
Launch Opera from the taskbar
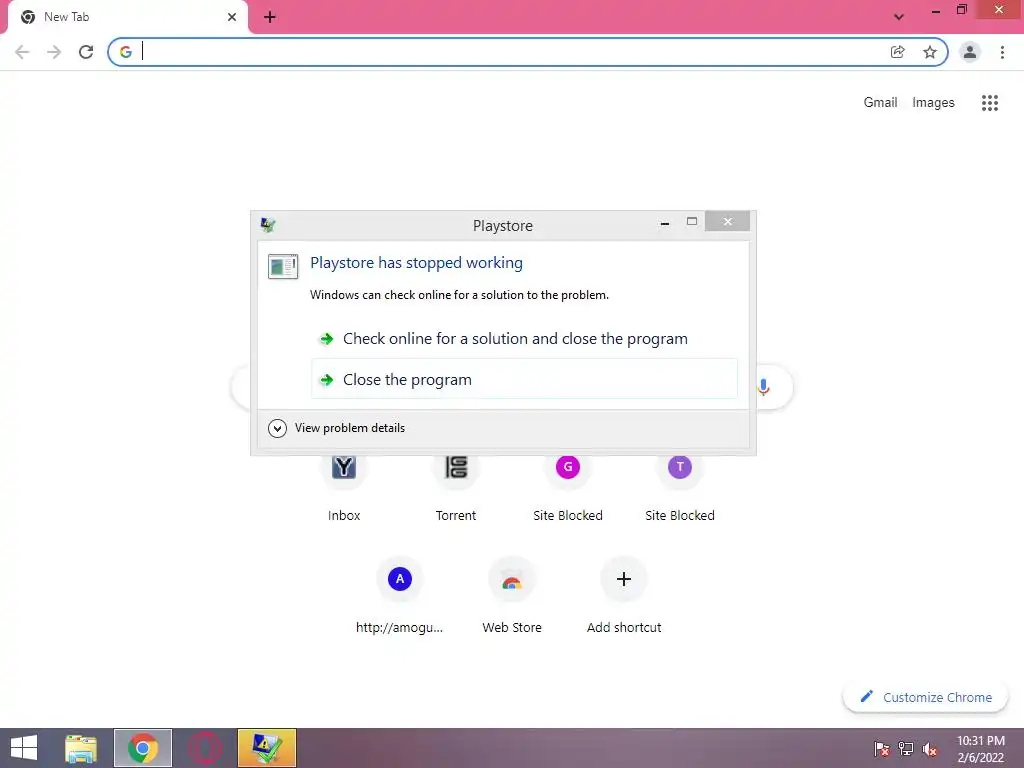click(204, 748)
